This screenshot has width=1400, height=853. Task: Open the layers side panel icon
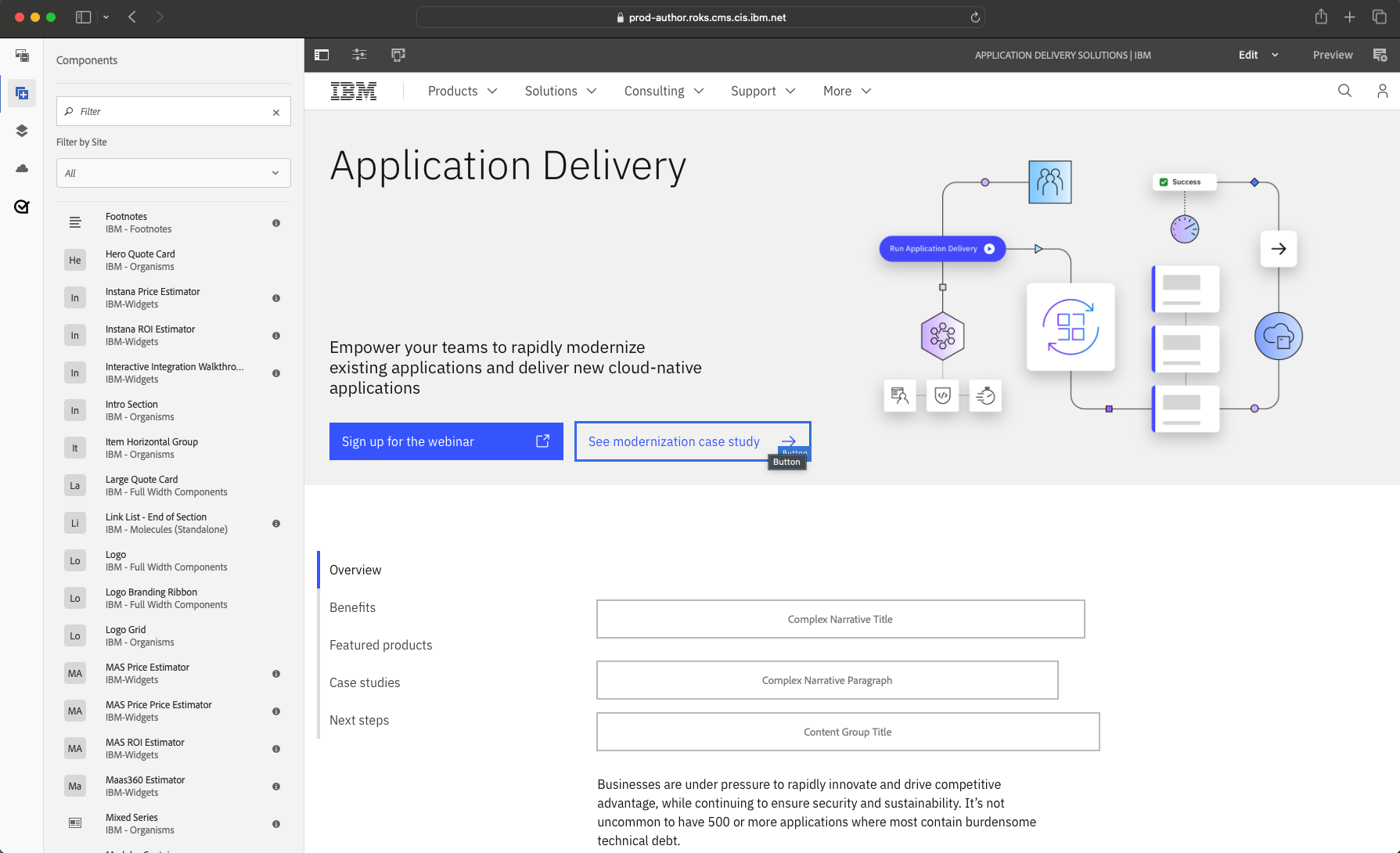pyautogui.click(x=22, y=131)
